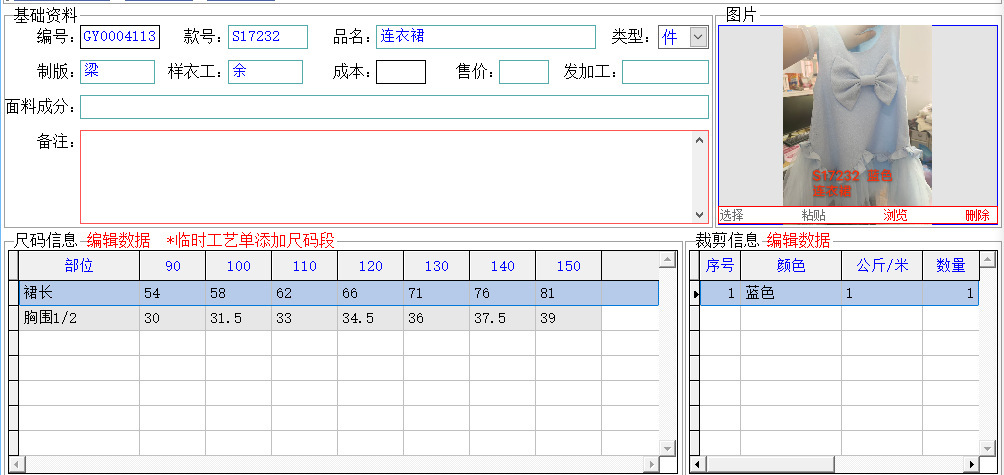The width and height of the screenshot is (1004, 475).
Task: Click the 品名 field showing 连衣裙
Action: (485, 37)
